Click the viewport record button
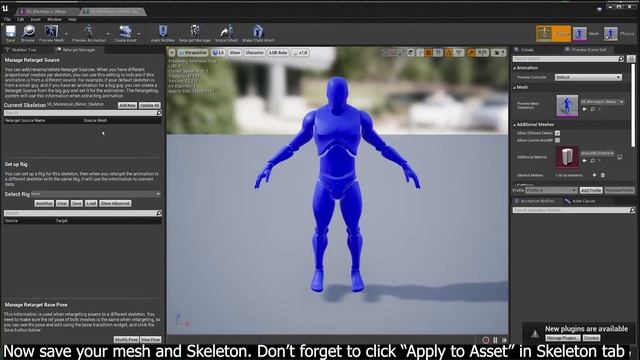 point(485,340)
